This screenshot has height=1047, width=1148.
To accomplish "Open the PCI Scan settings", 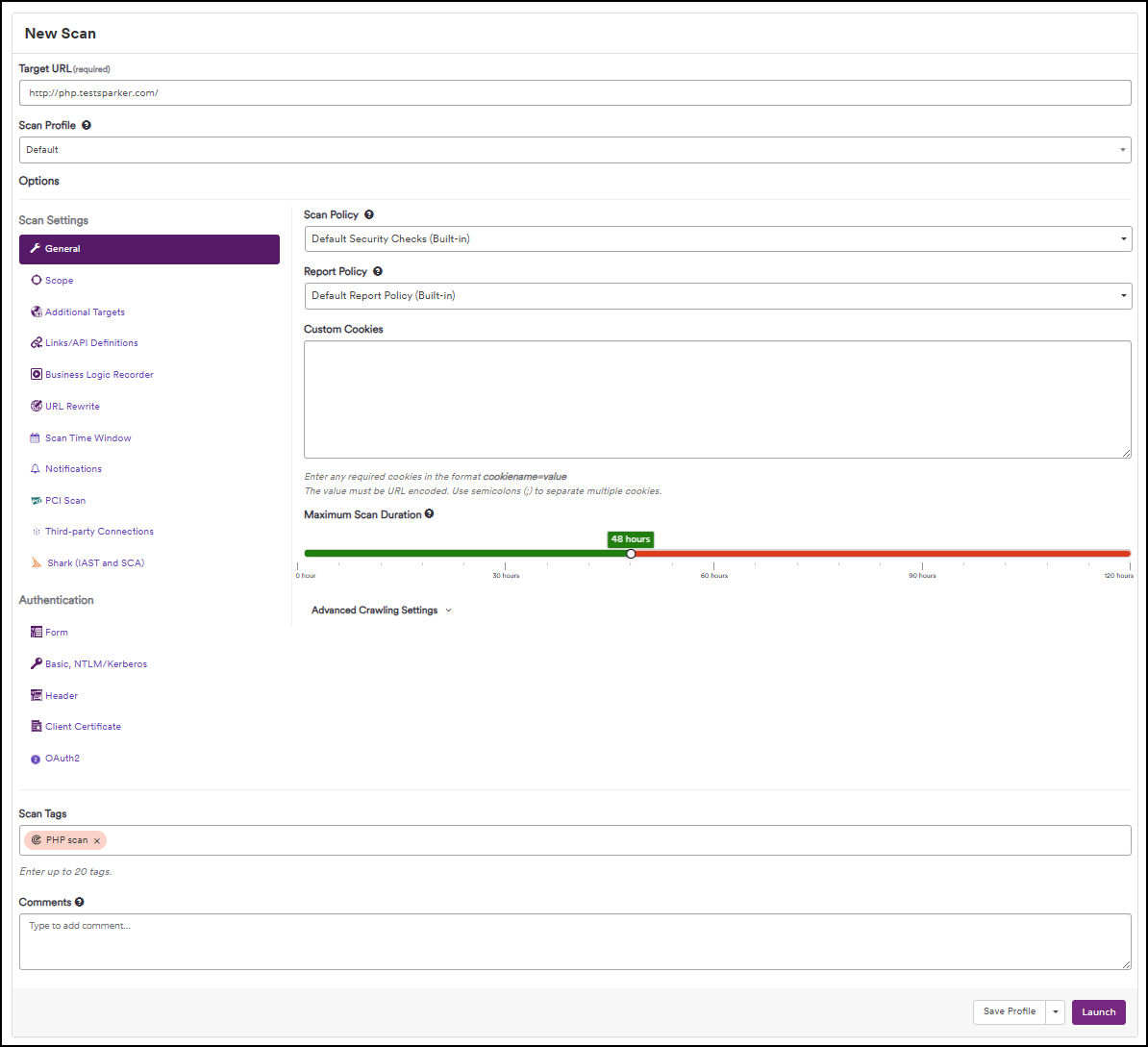I will tap(64, 501).
